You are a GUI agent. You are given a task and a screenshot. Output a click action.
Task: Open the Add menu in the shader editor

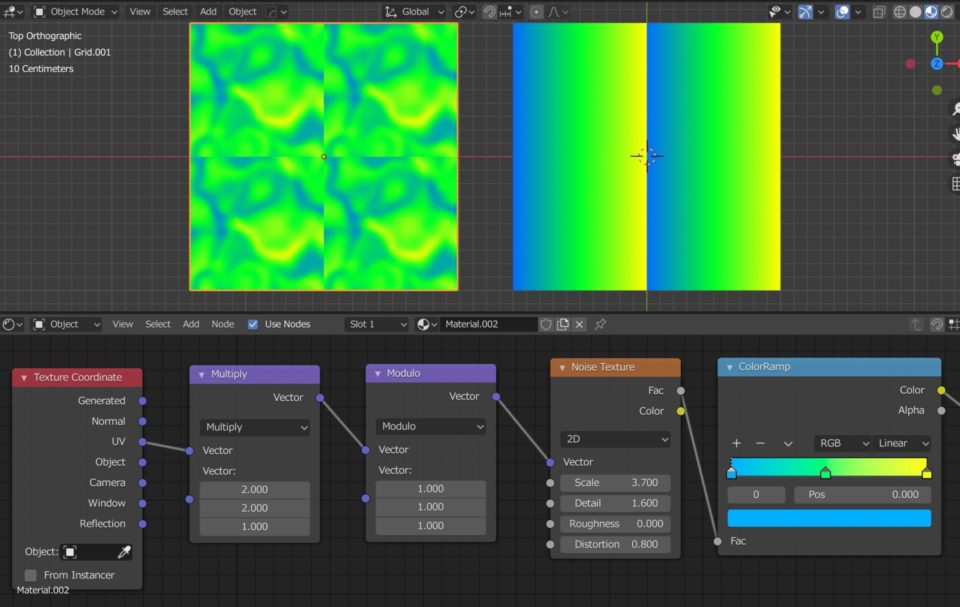[189, 324]
